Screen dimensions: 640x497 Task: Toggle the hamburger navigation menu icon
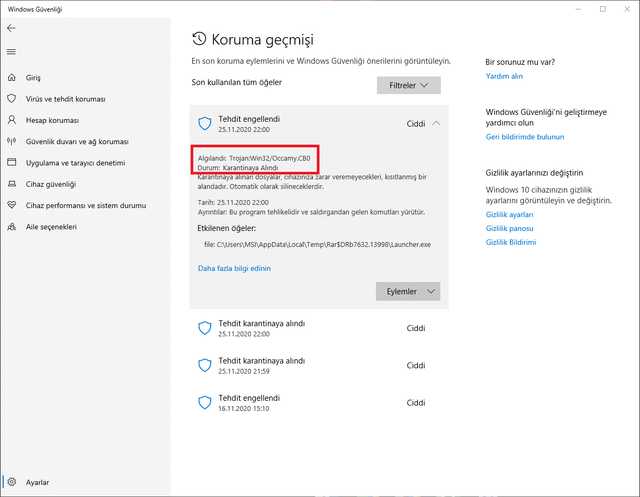(11, 52)
